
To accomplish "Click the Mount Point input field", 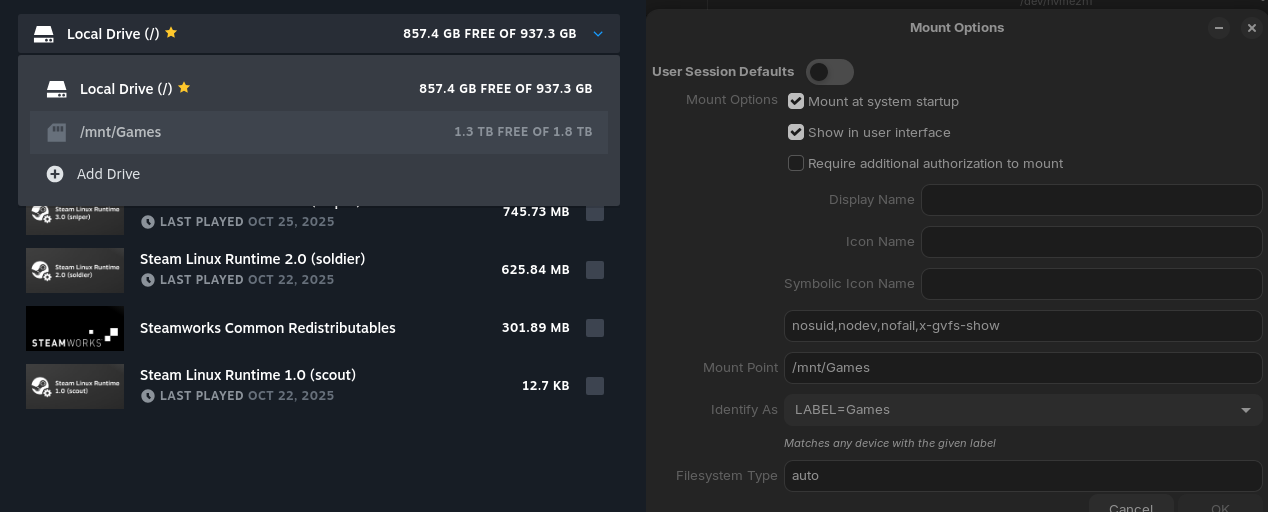I will click(x=1021, y=368).
